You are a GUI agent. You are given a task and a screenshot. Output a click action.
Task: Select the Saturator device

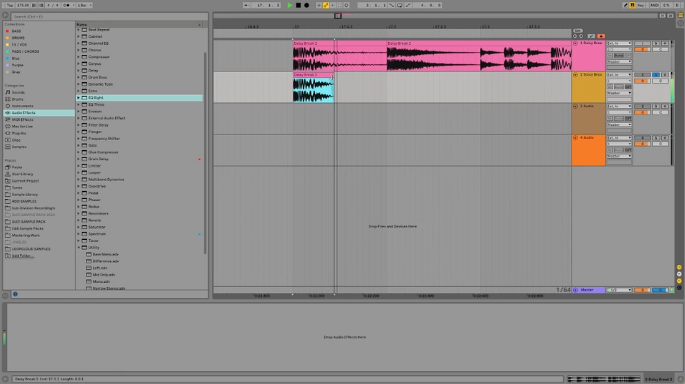pyautogui.click(x=97, y=227)
